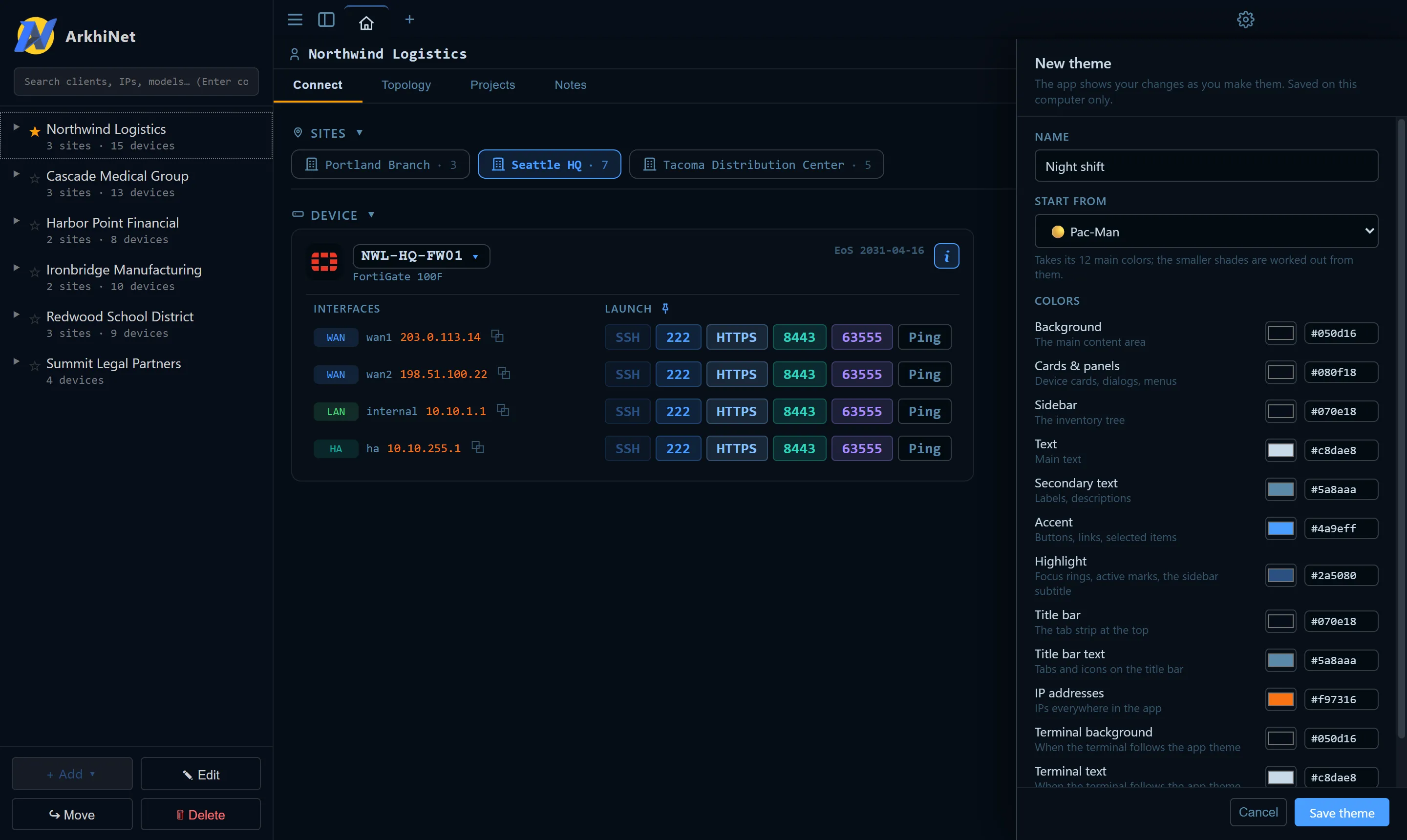This screenshot has width=1407, height=840.
Task: Expand the Cascade Medical Group tree node
Action: [x=17, y=174]
